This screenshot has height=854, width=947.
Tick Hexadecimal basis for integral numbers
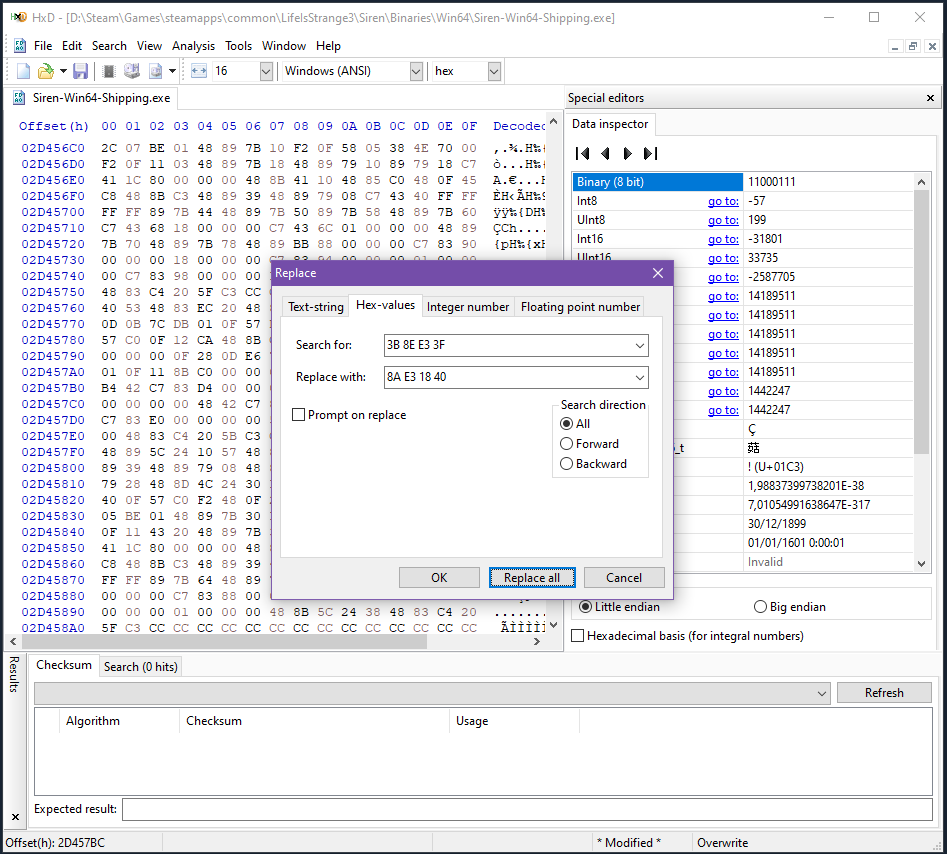pos(578,636)
